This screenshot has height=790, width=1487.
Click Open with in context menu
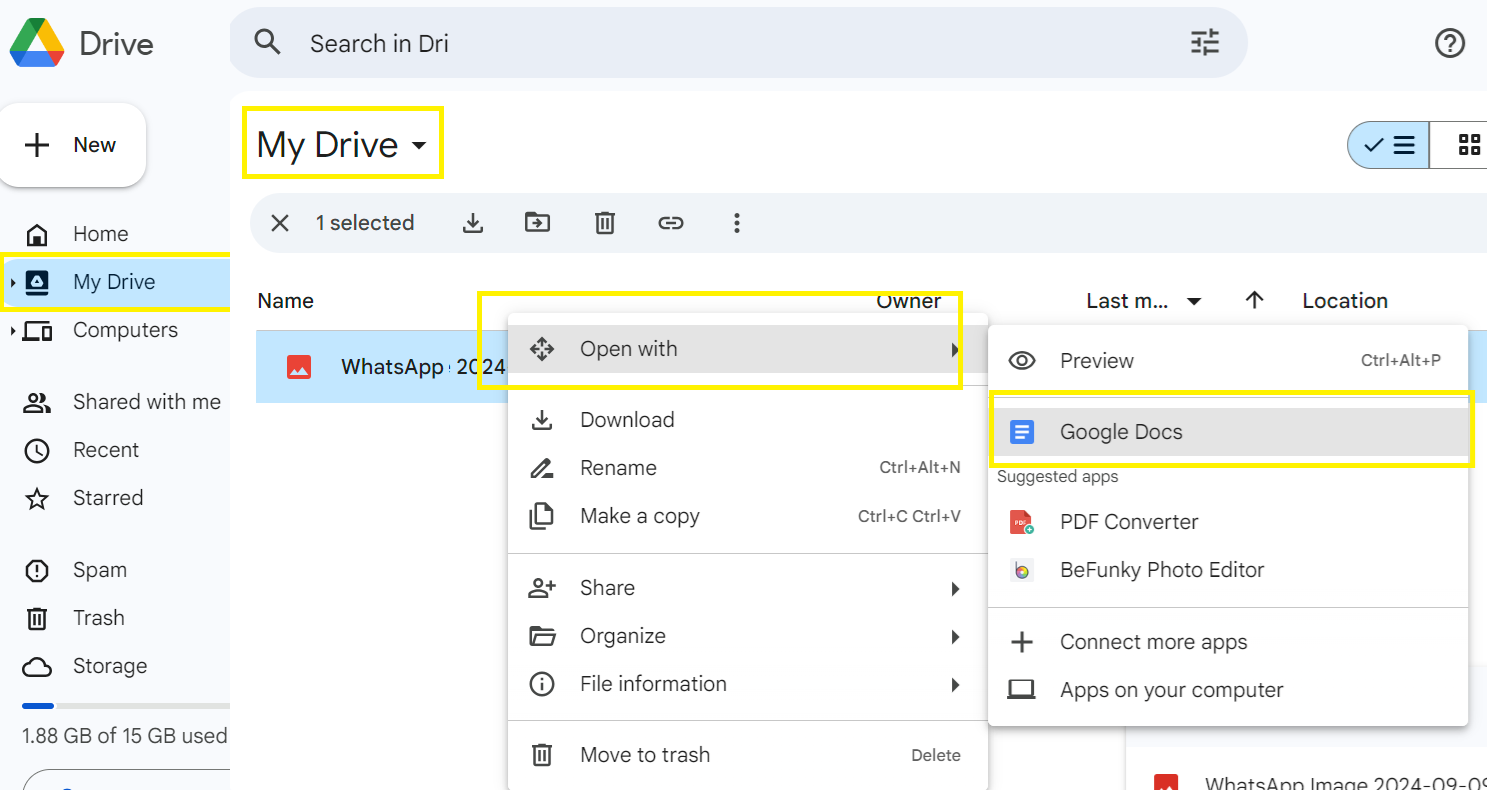point(747,349)
